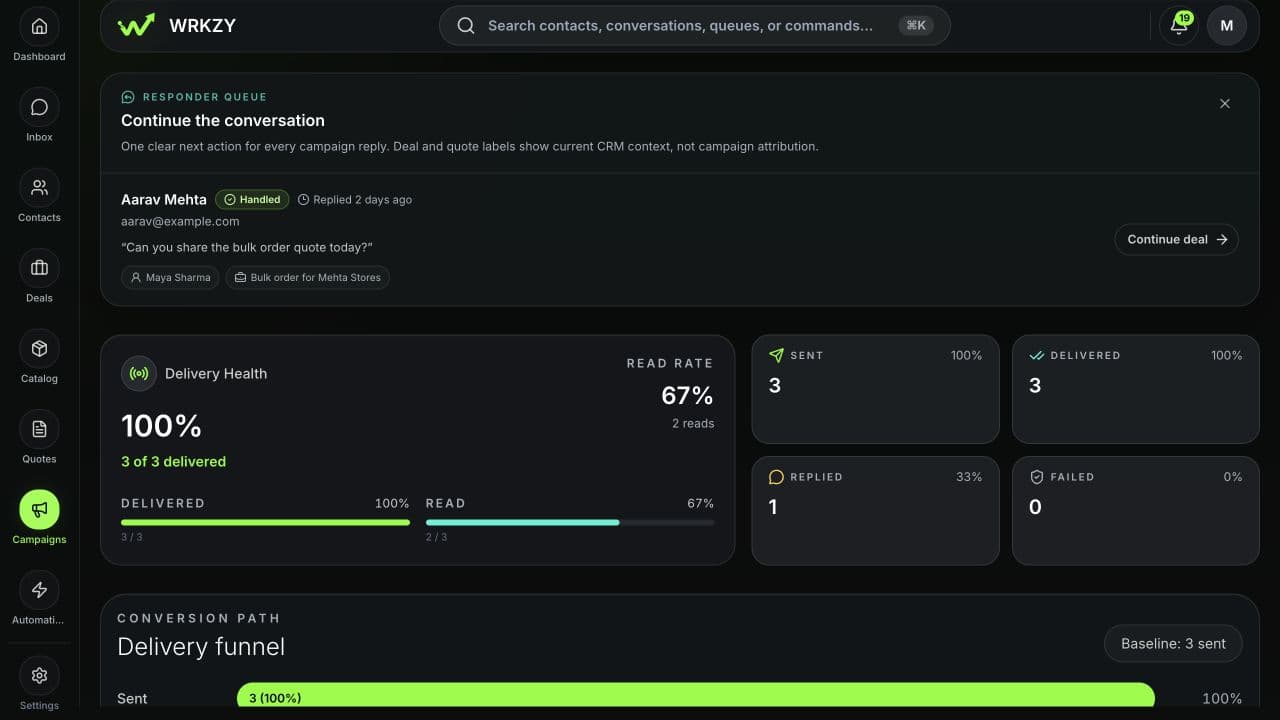Click the green Delivered progress bar
1280x720 pixels.
(265, 522)
